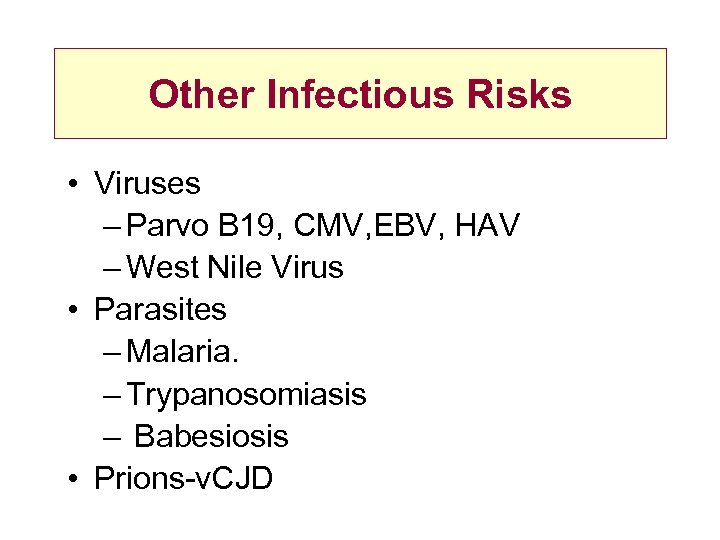This screenshot has height=540, width=720.
Task: Click the "Babesiosis" sub-item
Action: tap(211, 437)
